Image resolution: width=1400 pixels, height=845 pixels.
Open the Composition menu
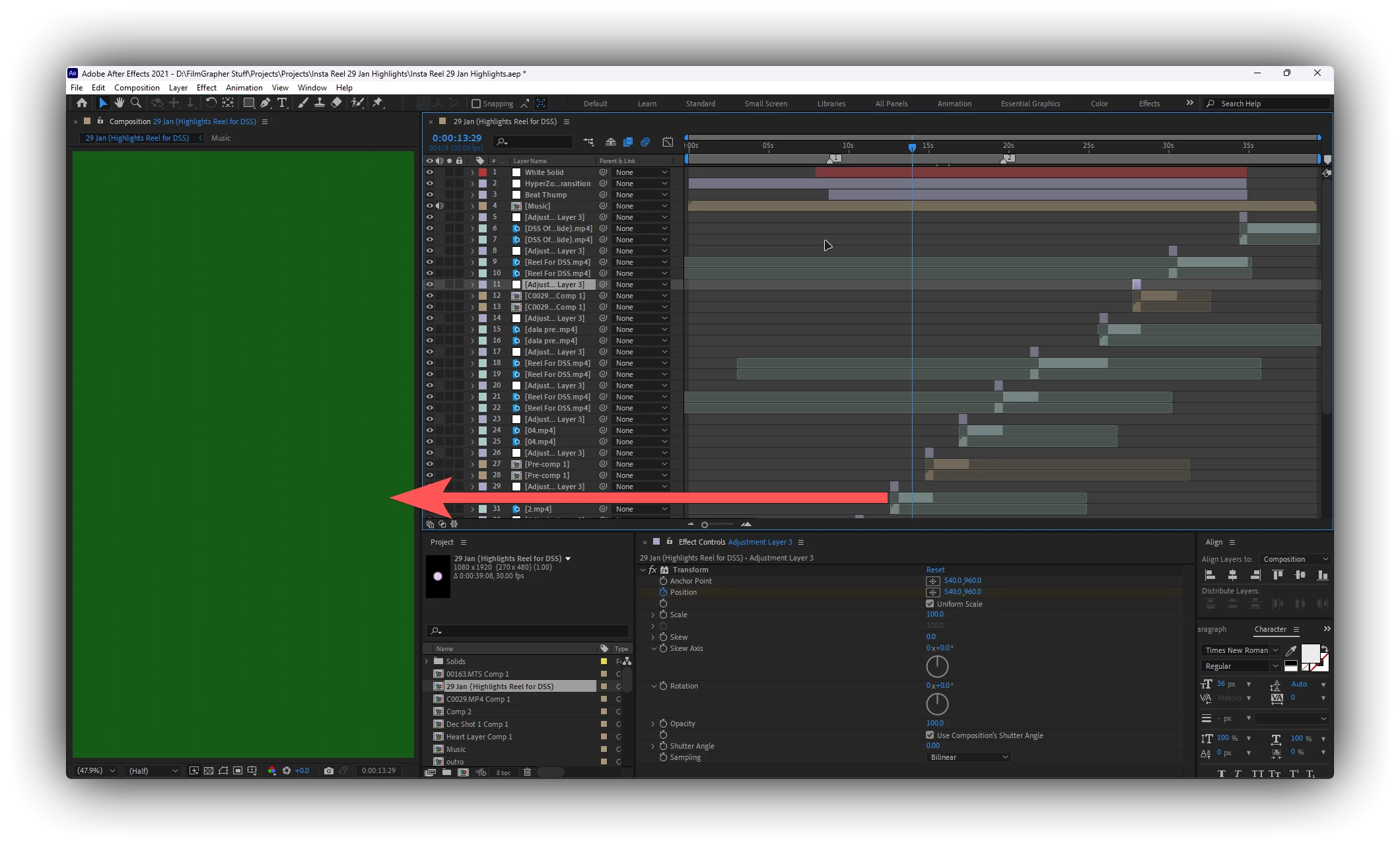coord(137,88)
